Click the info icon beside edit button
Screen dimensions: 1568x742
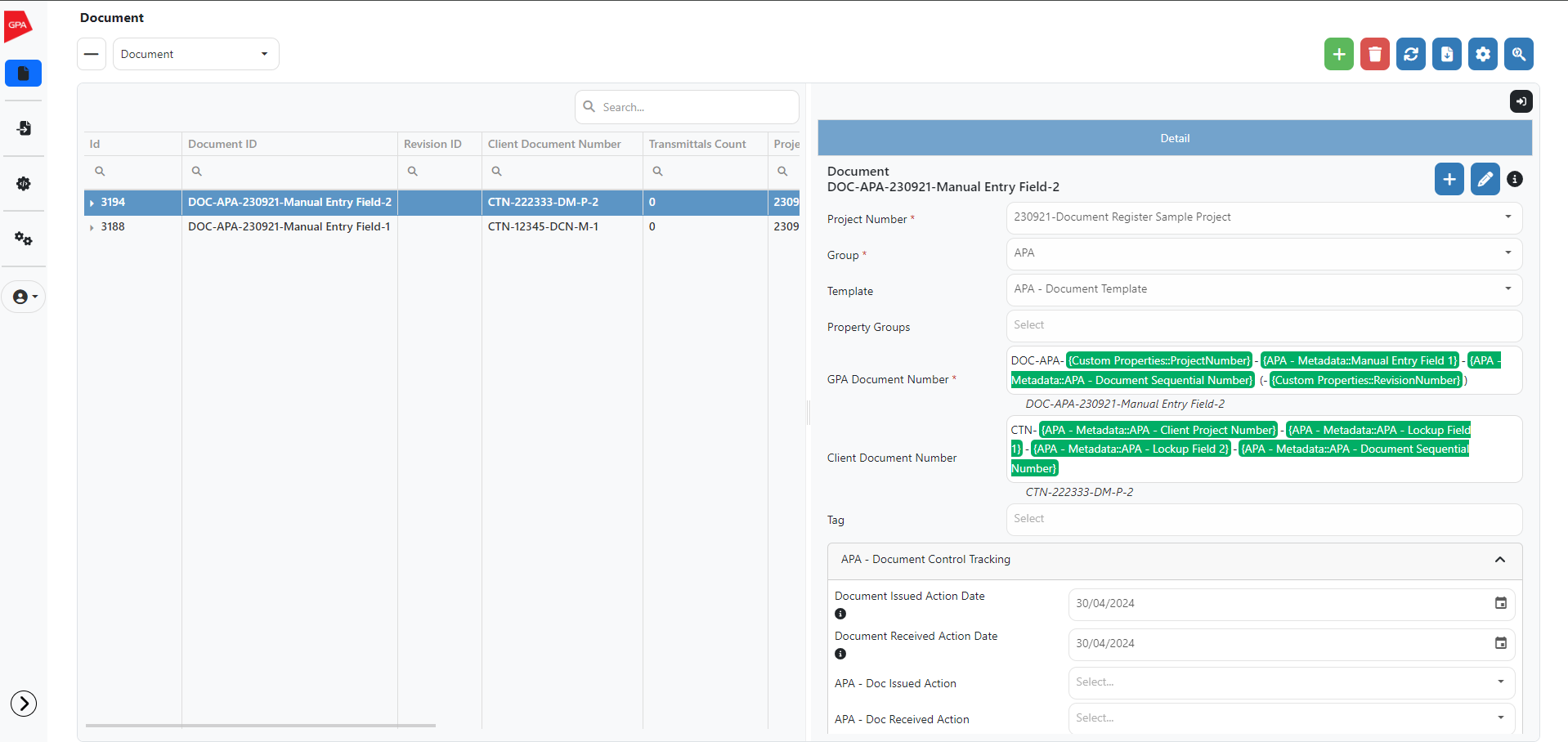click(1515, 179)
